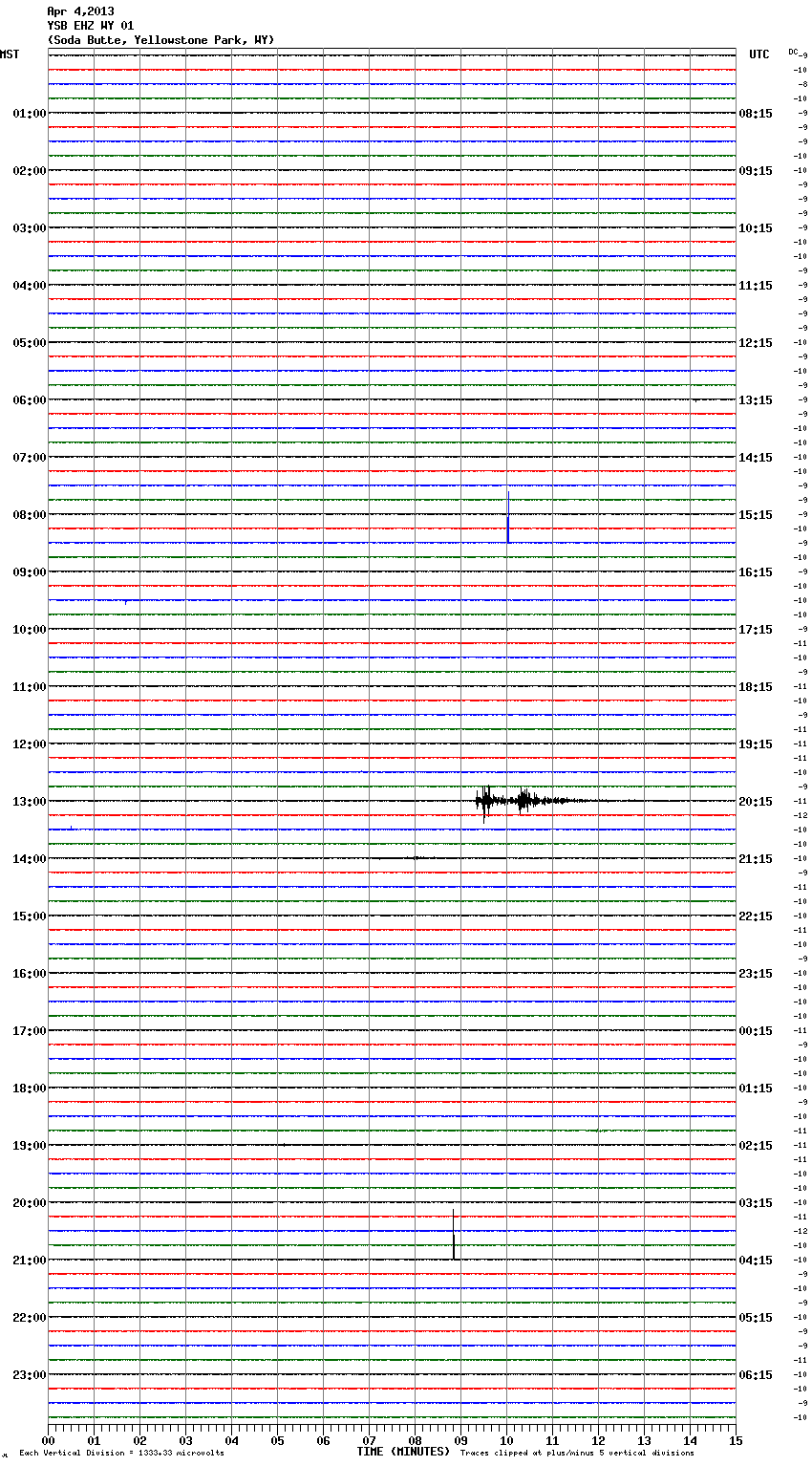Click the 20:00 MST row label

[29, 1203]
